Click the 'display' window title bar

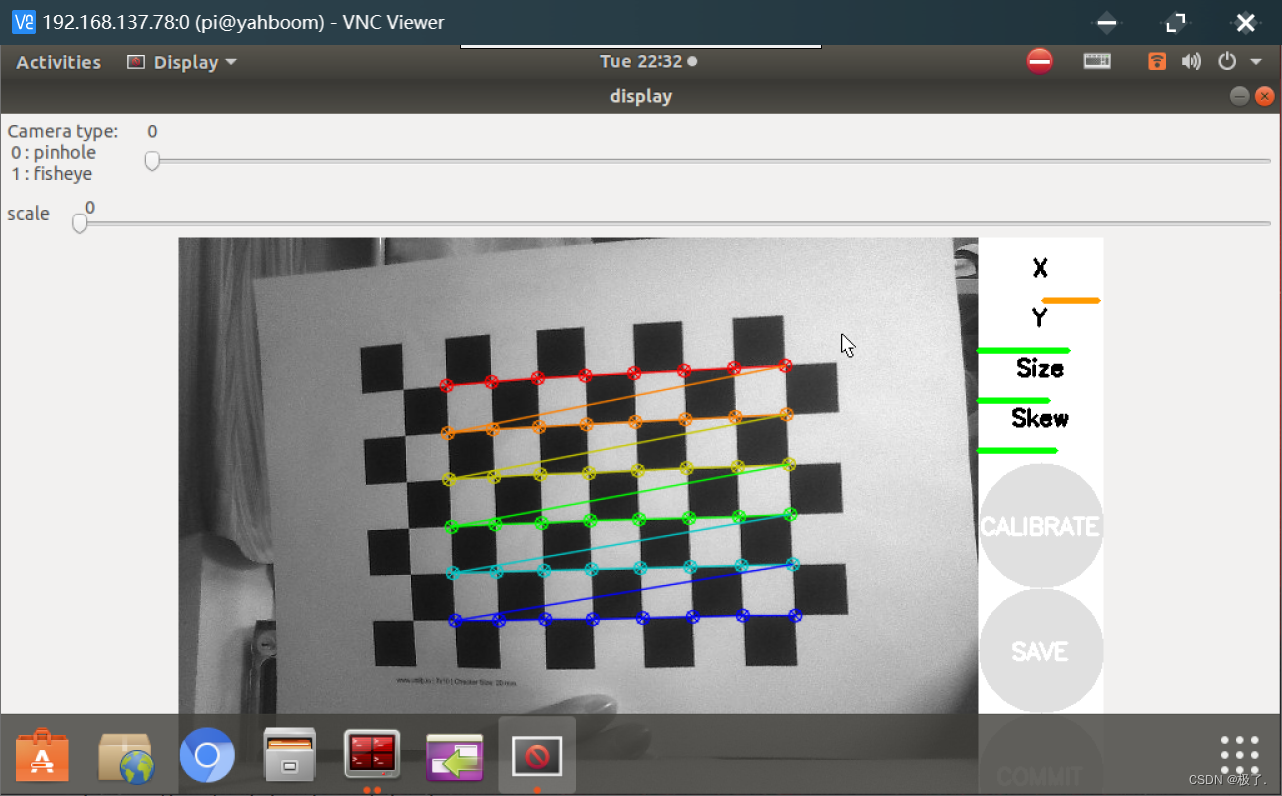[640, 96]
